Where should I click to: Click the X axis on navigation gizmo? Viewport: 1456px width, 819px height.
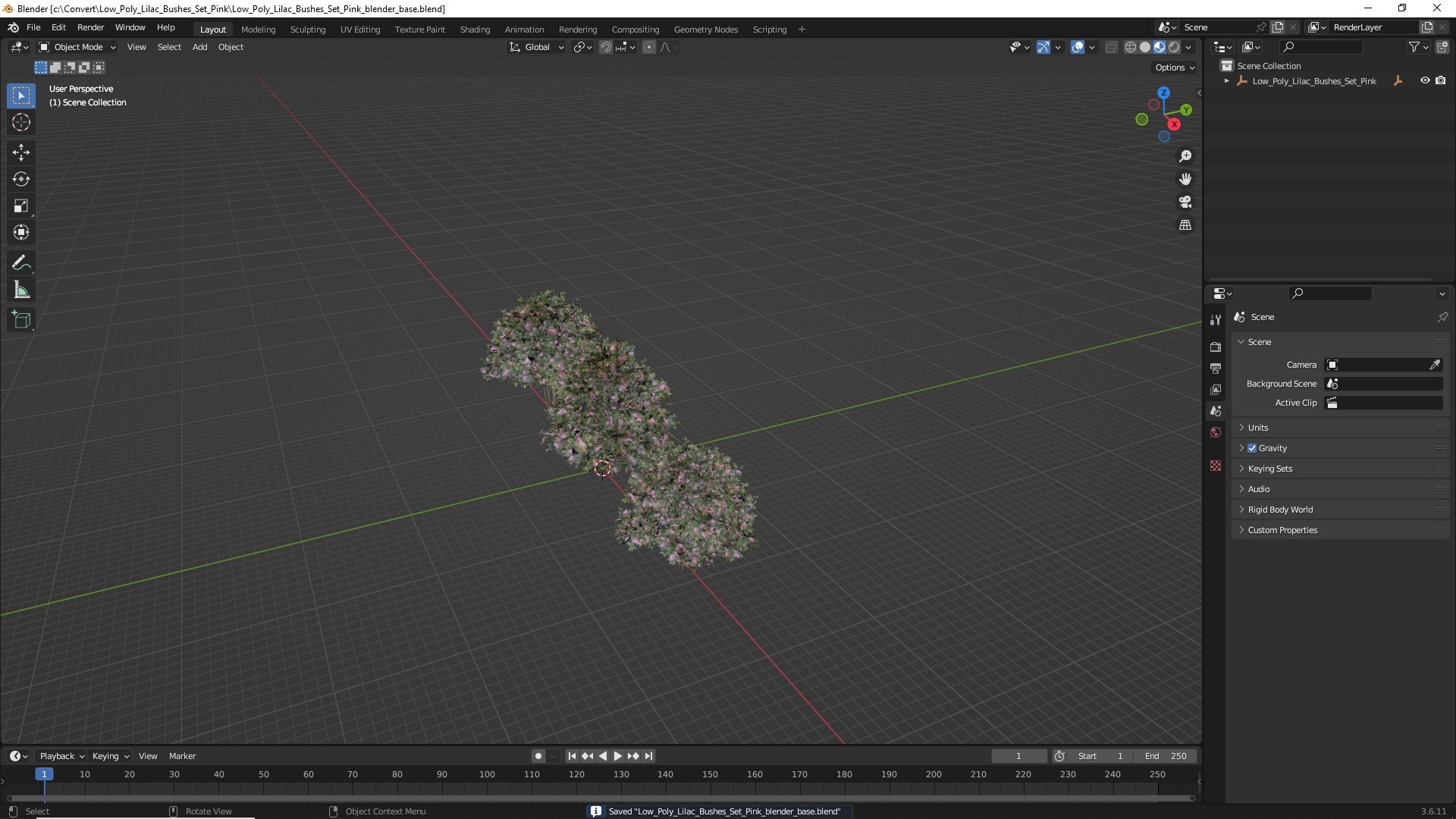tap(1174, 124)
